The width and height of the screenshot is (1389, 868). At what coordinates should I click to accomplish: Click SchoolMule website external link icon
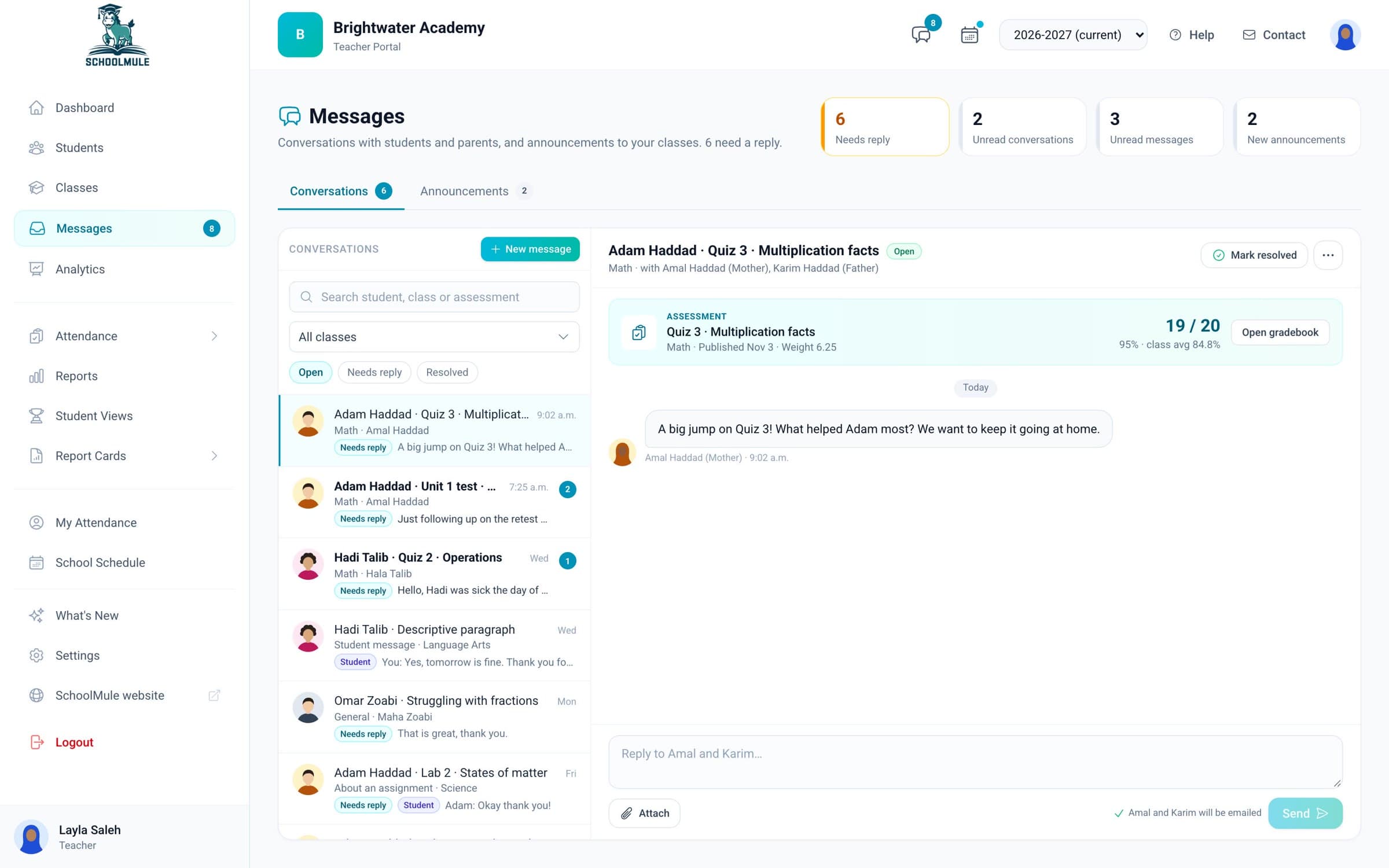pos(214,696)
